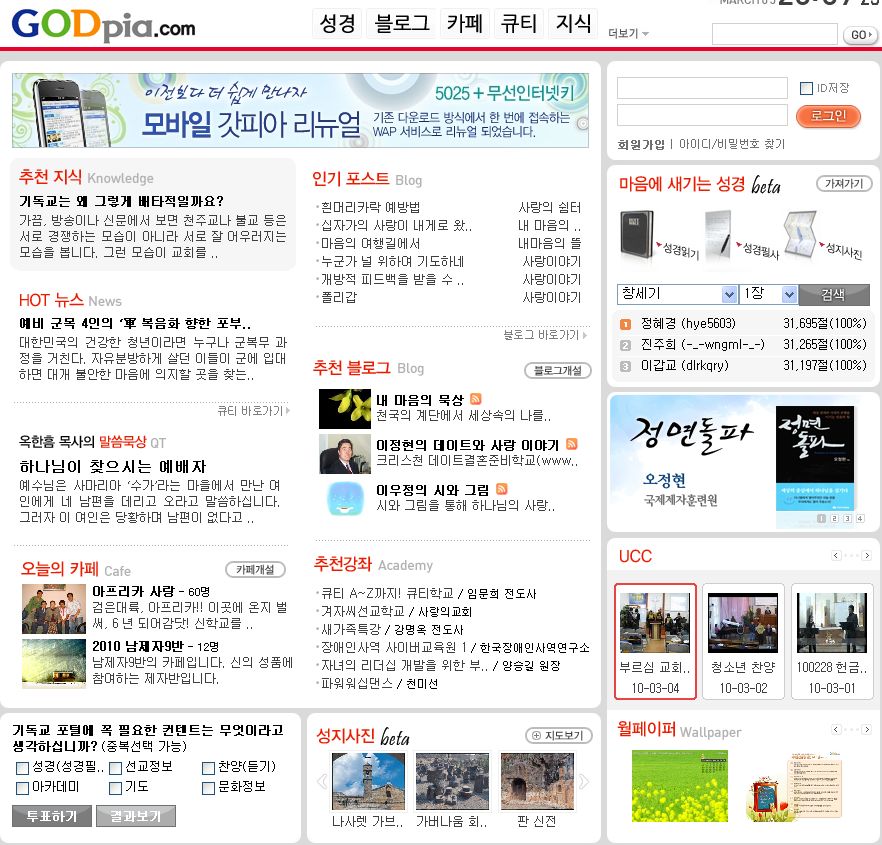The image size is (882, 845).
Task: Click the UCC next arrow icon
Action: tap(866, 556)
